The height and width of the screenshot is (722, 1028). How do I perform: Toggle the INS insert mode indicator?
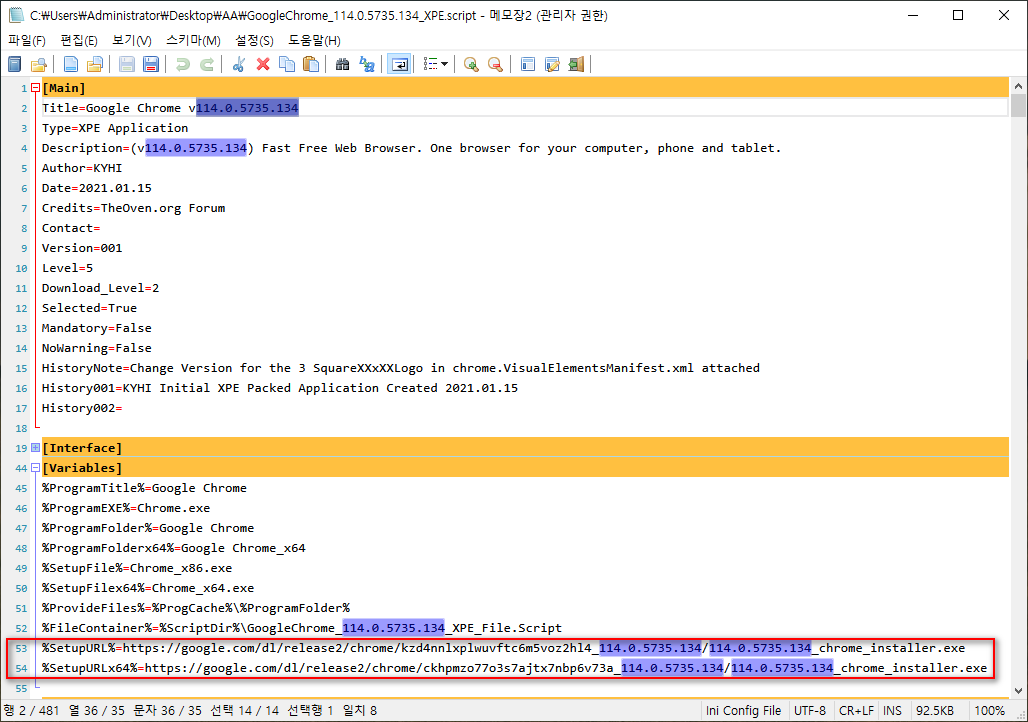[892, 710]
